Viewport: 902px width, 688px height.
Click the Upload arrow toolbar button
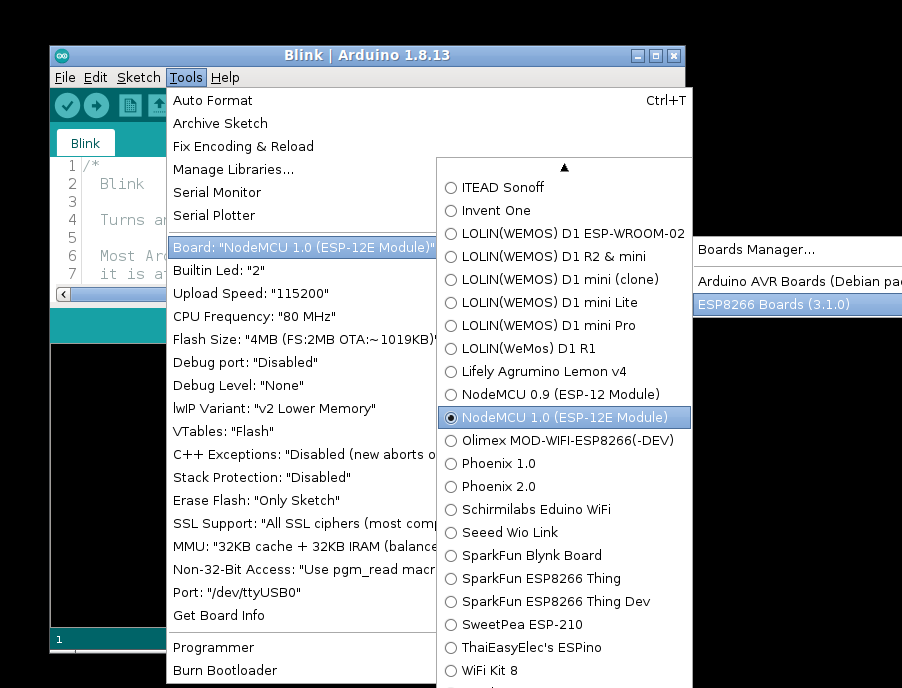pos(97,106)
